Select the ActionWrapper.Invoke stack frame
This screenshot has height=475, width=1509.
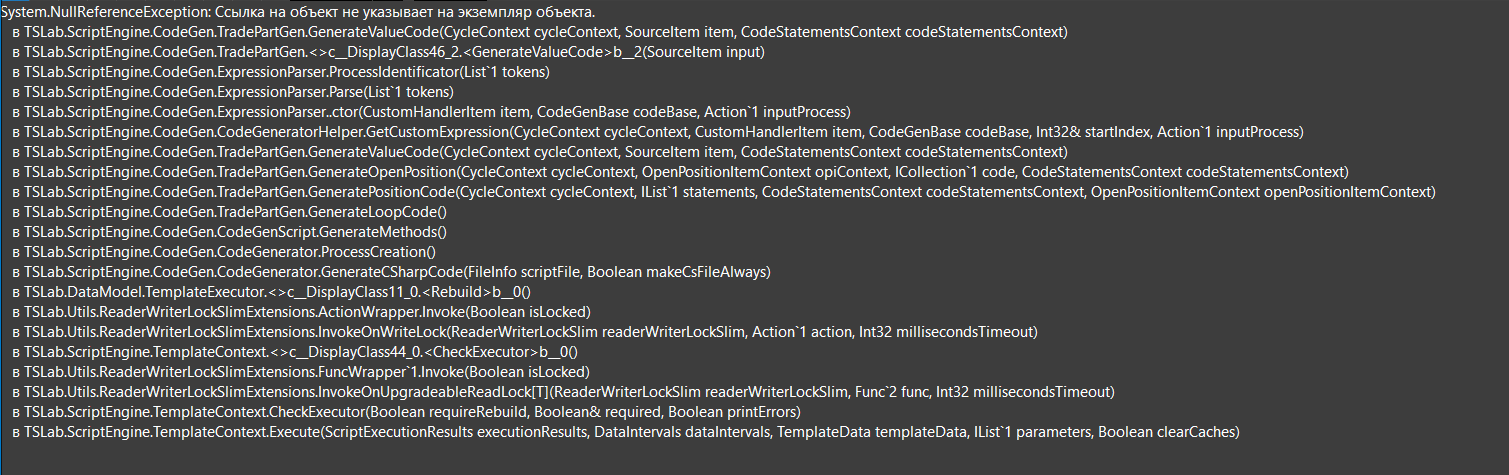coord(301,312)
